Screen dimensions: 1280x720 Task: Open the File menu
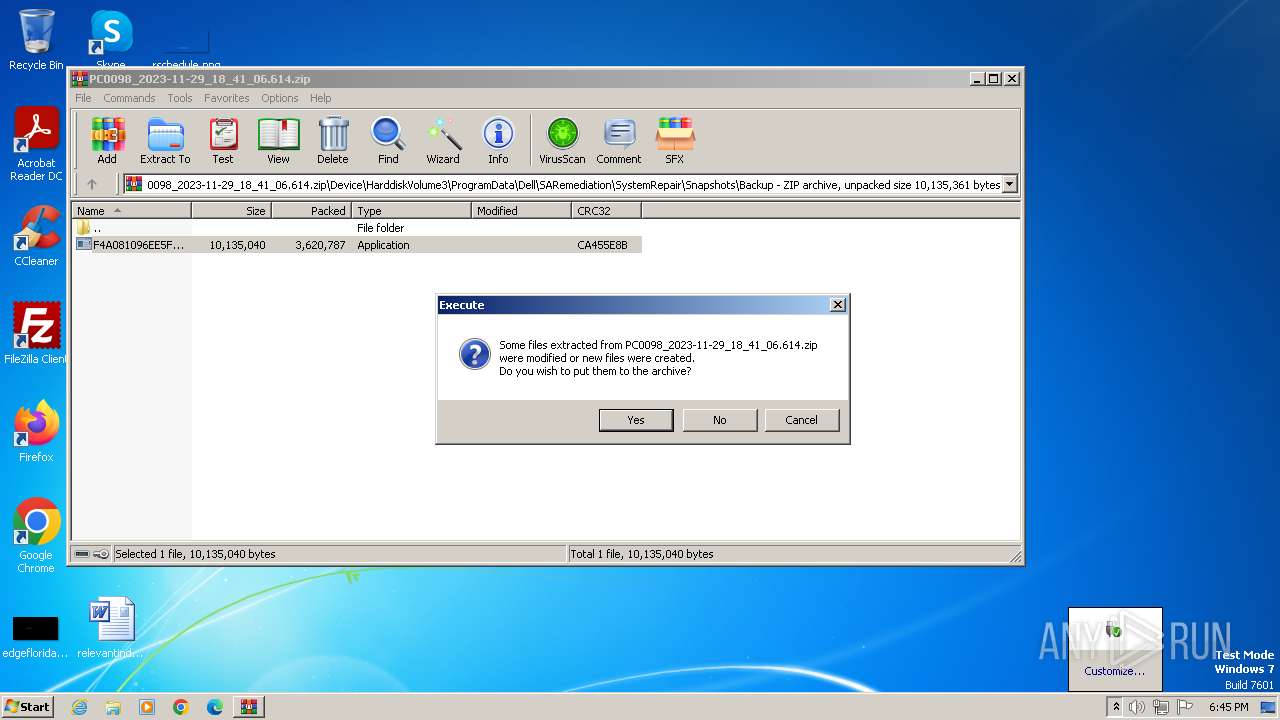[x=83, y=98]
